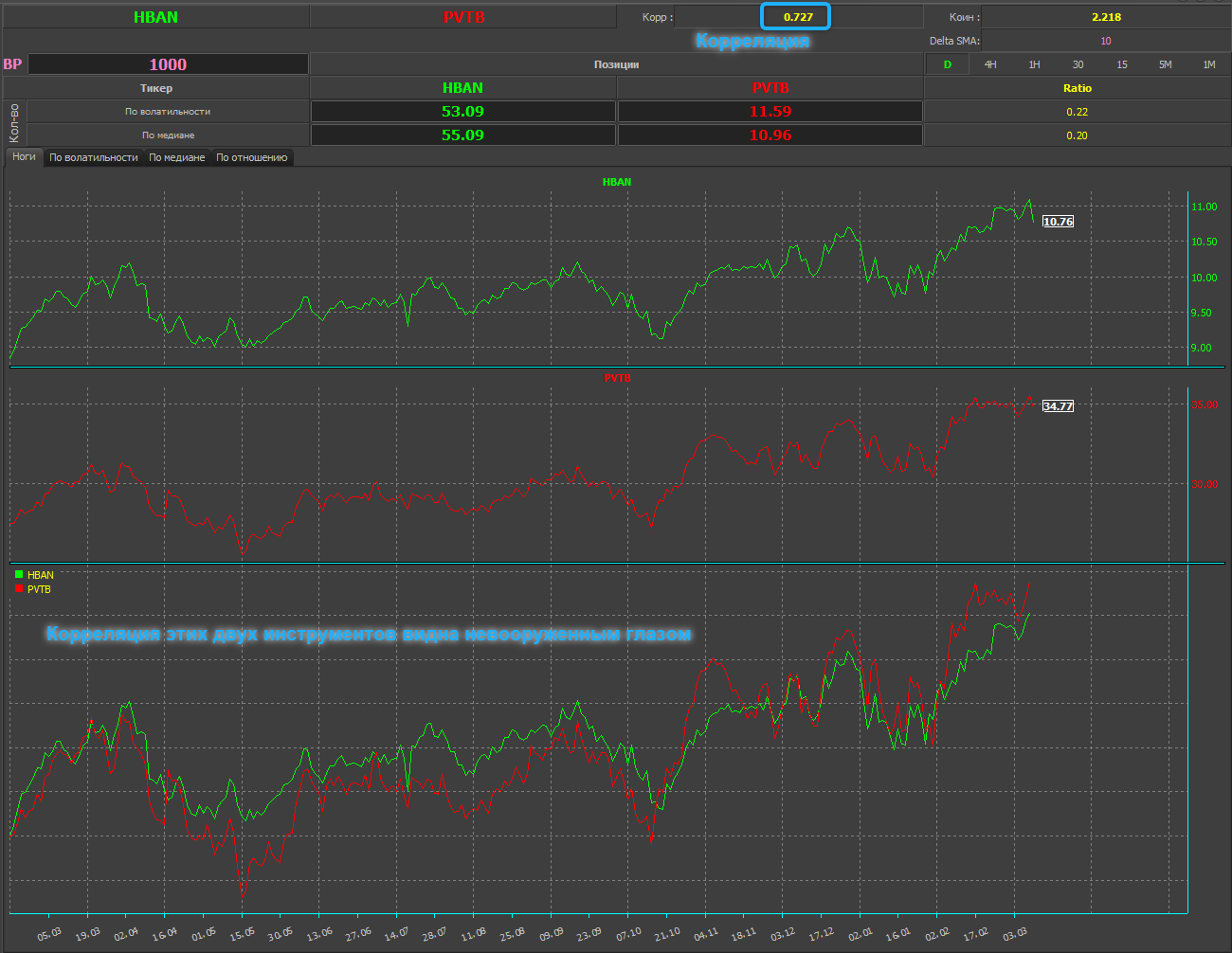Click the Delta SMA value 10
The height and width of the screenshot is (953, 1232).
[1106, 41]
